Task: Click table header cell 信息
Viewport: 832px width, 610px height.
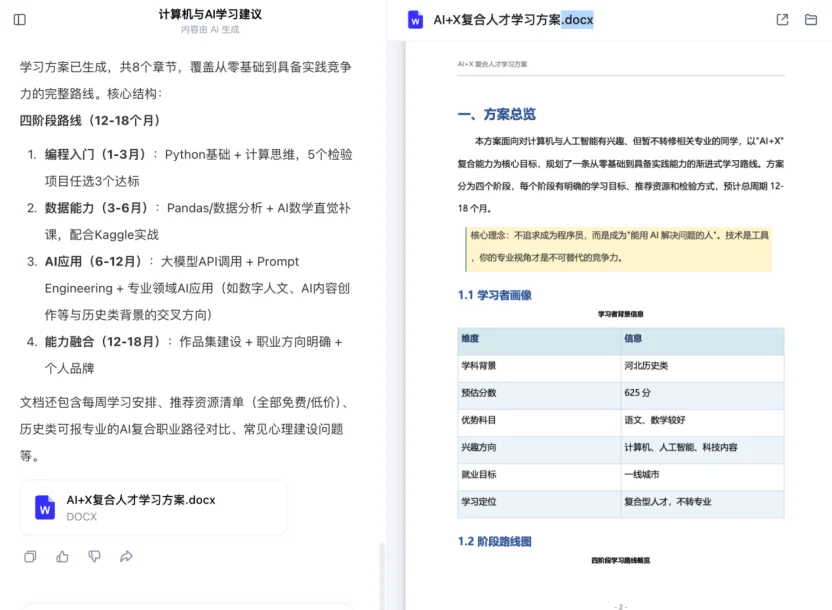Action: coord(703,341)
